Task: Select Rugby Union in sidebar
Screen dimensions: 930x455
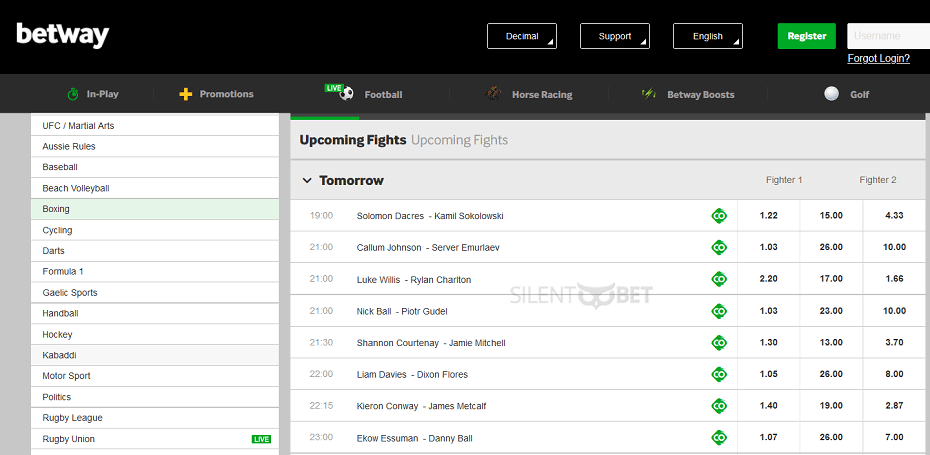Action: (155, 439)
